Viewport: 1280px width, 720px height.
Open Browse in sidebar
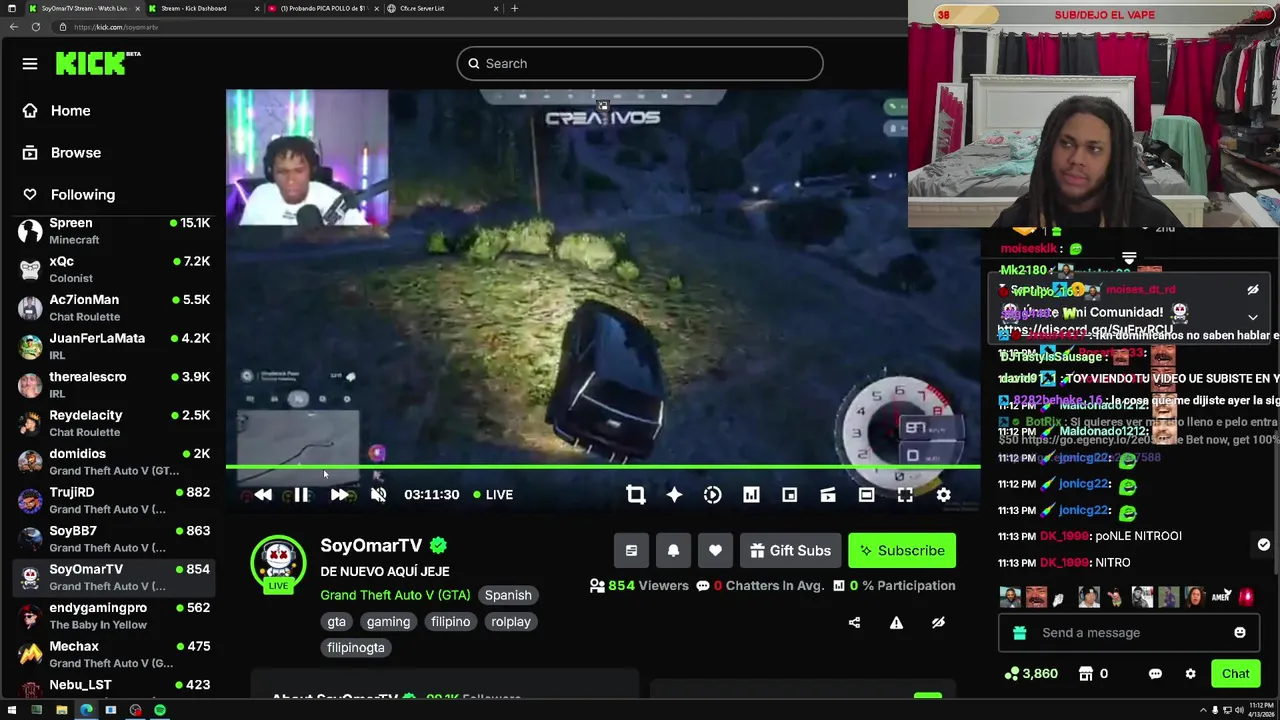click(75, 153)
